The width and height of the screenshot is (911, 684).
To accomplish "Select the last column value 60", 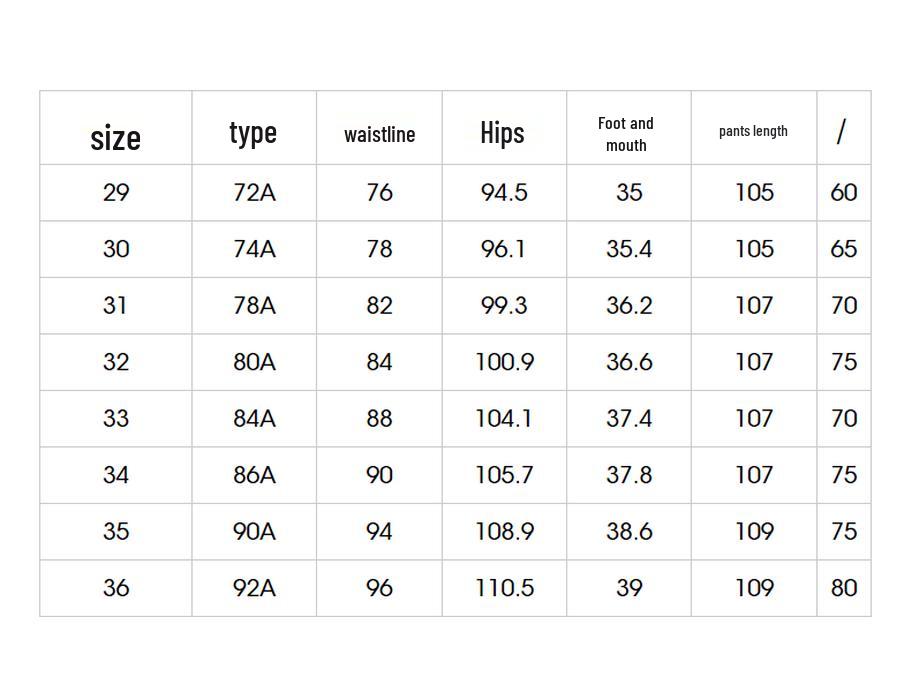I will pos(844,192).
